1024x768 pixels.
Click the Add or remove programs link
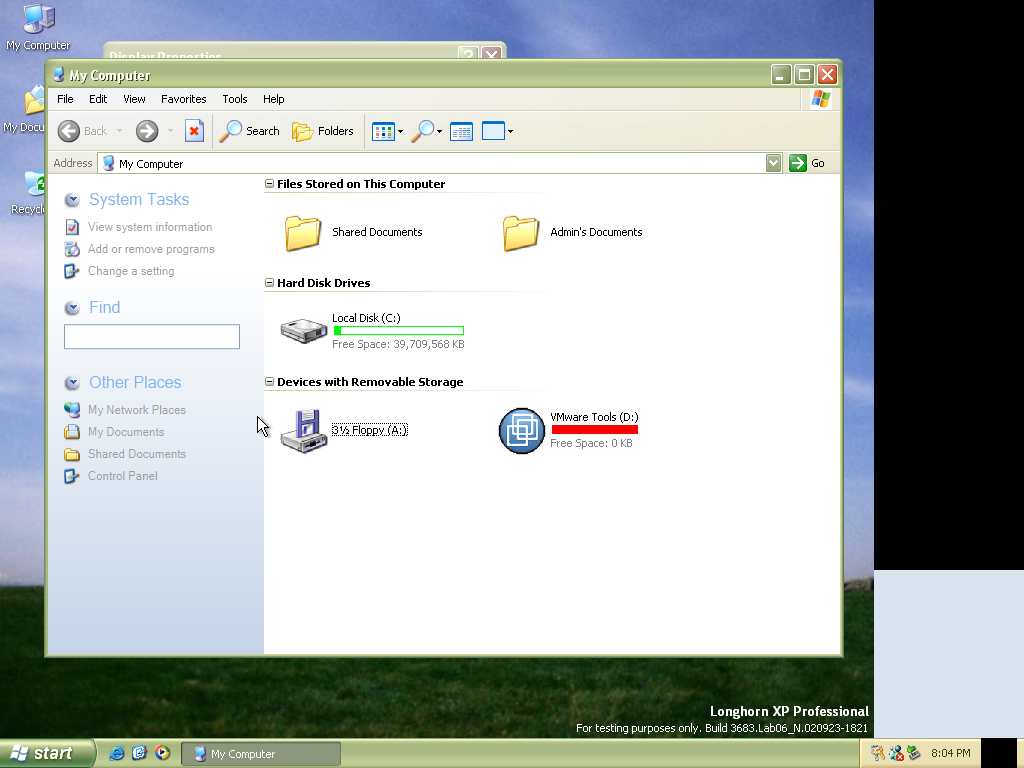151,249
